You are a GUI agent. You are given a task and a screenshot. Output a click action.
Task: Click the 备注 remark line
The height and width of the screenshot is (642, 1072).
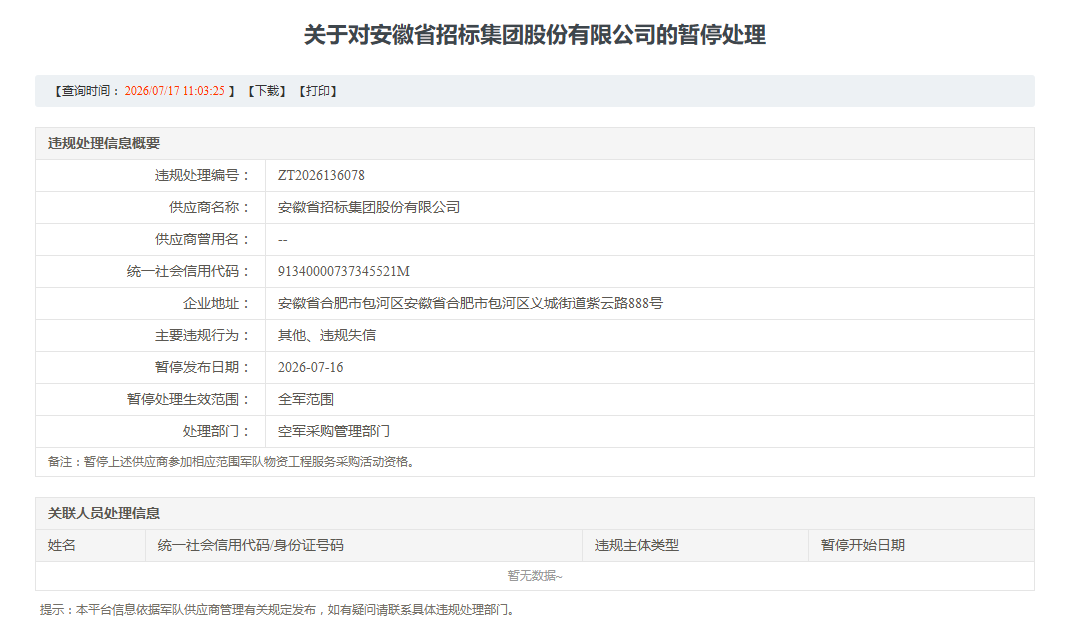click(x=231, y=462)
